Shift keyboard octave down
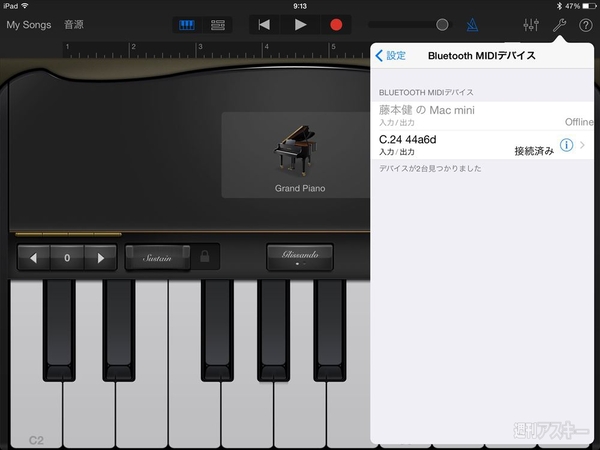 click(x=34, y=258)
